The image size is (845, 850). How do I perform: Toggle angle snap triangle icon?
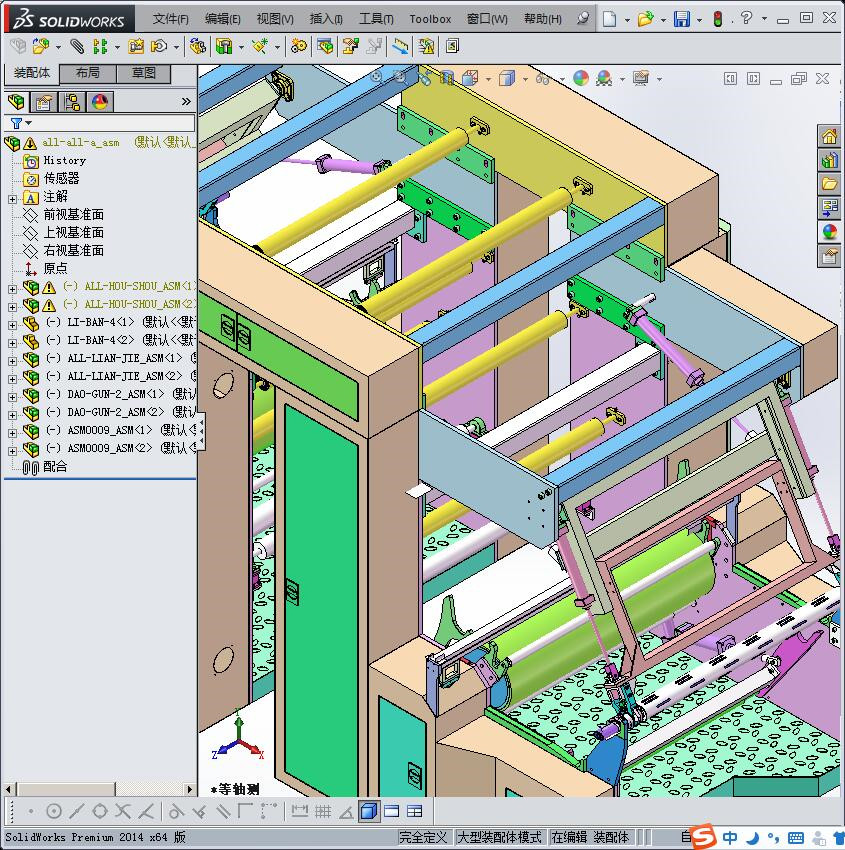point(347,812)
